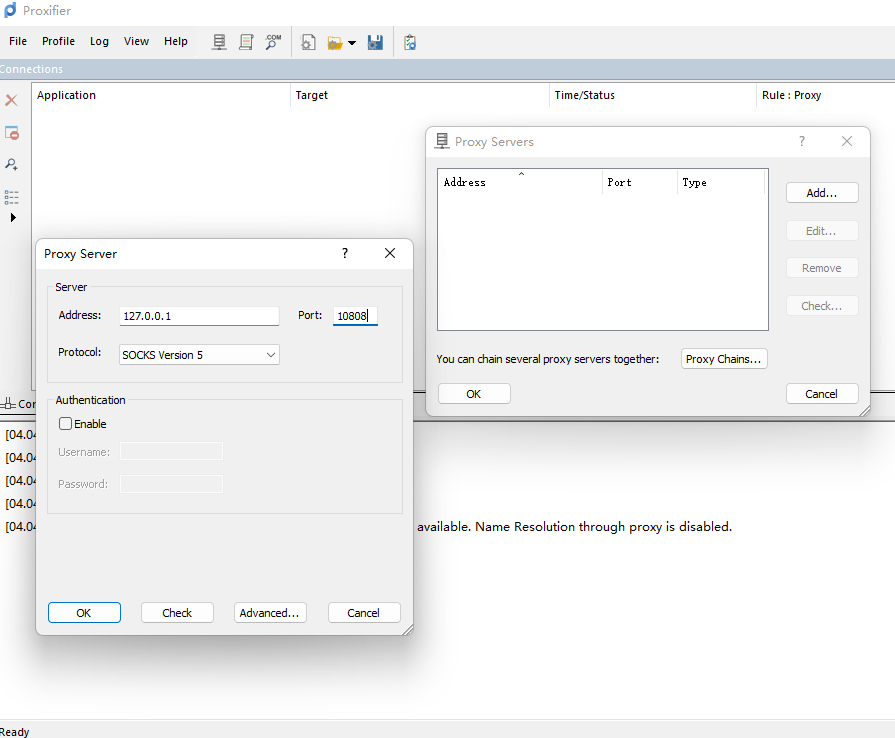
Task: Click OK in Proxy Server dialog
Action: click(x=84, y=612)
